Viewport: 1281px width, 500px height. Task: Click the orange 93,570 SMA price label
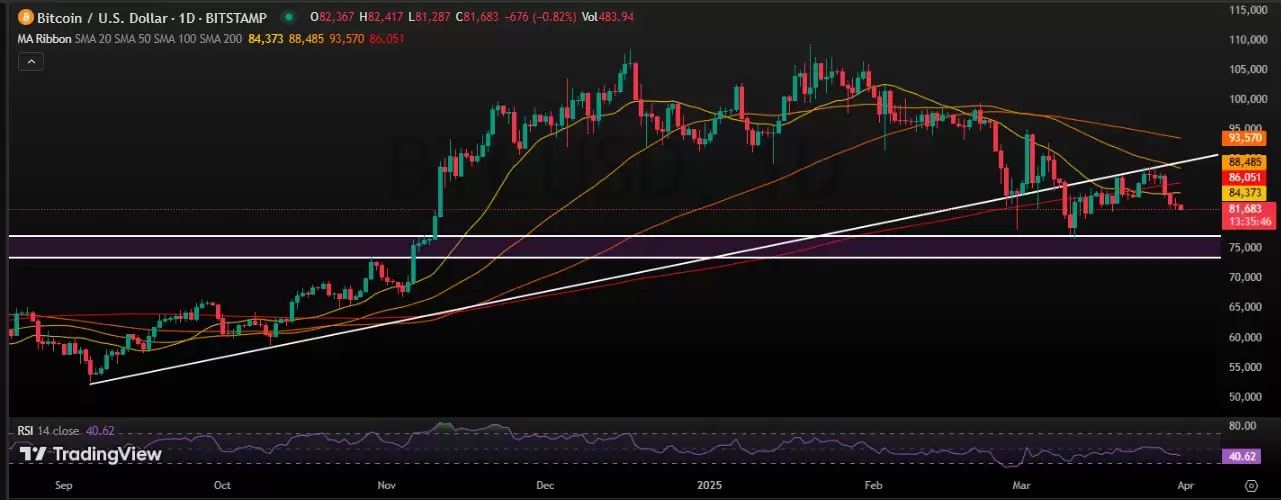pyautogui.click(x=1246, y=138)
